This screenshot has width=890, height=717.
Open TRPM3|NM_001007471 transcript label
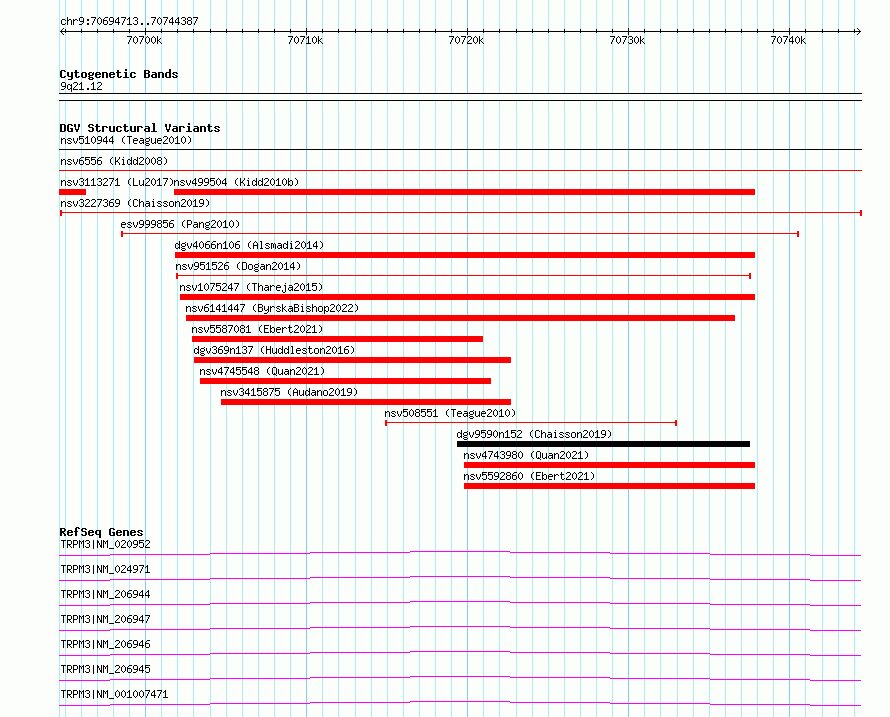(x=114, y=694)
